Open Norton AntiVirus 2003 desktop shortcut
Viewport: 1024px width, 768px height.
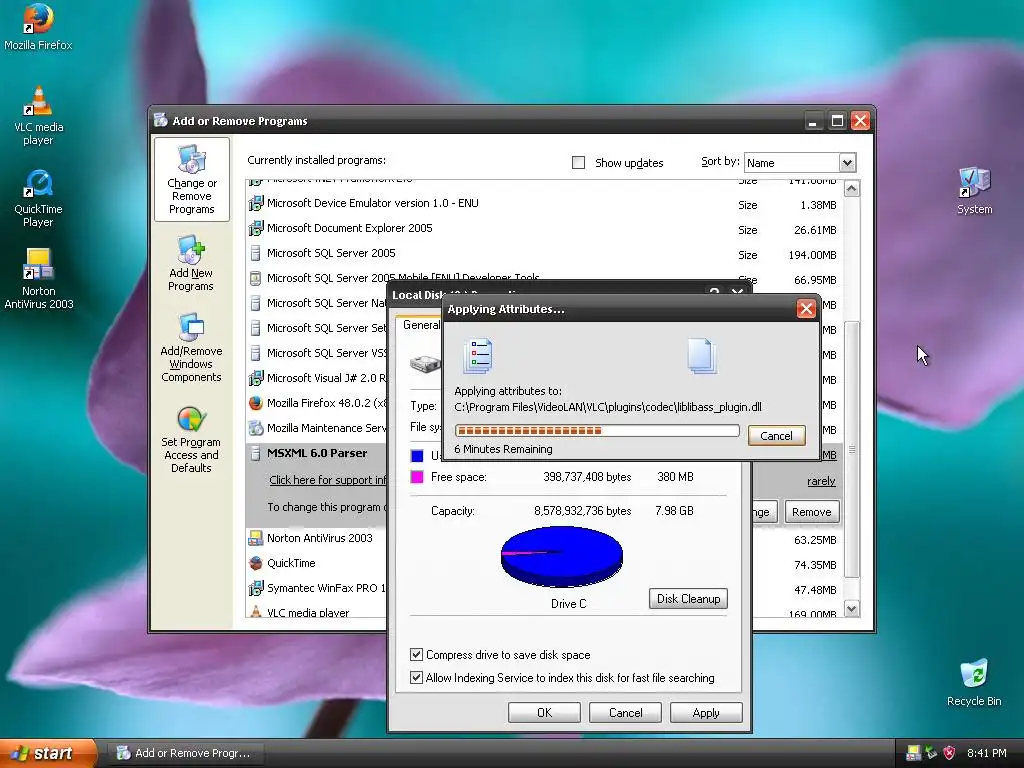click(x=38, y=279)
